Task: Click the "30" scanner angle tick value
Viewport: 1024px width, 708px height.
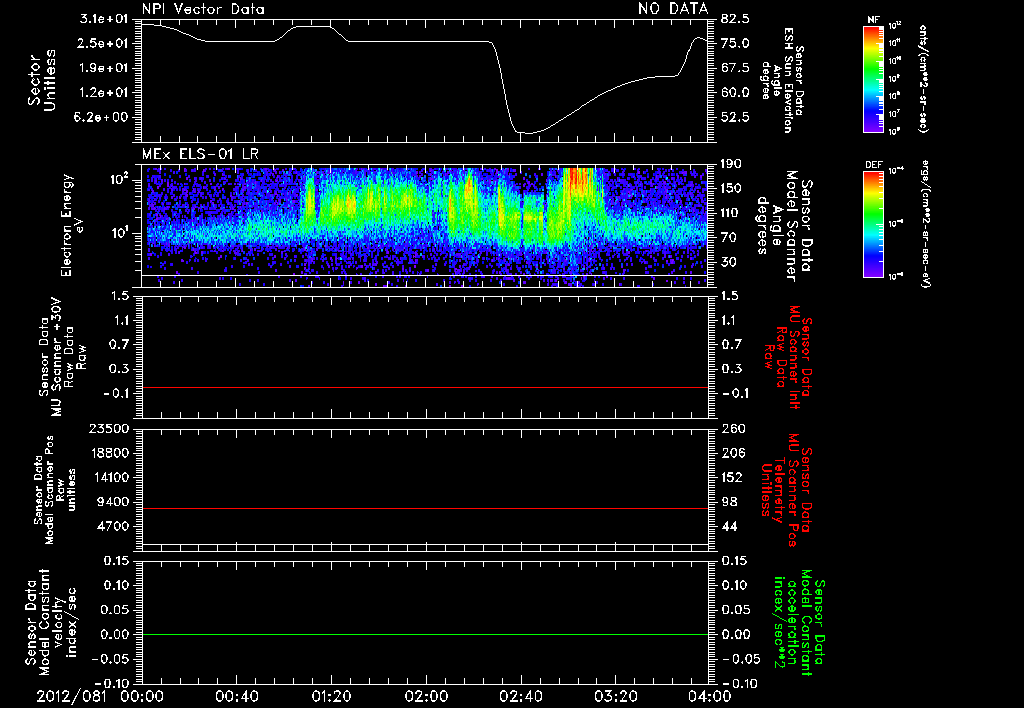Action: tap(728, 263)
